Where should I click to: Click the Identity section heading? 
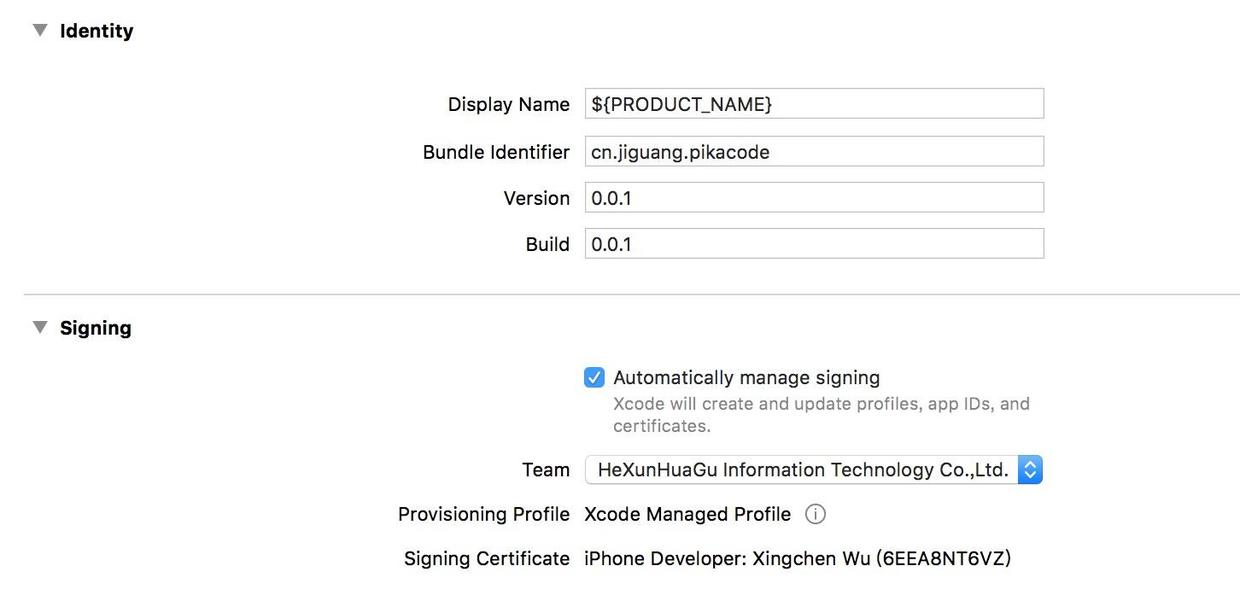click(x=96, y=31)
